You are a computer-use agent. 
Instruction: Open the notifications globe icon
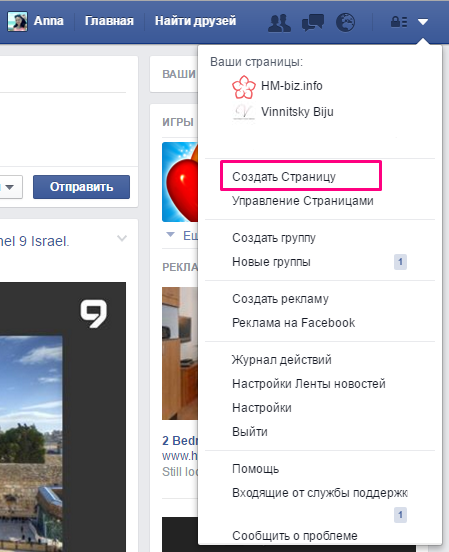(x=345, y=23)
